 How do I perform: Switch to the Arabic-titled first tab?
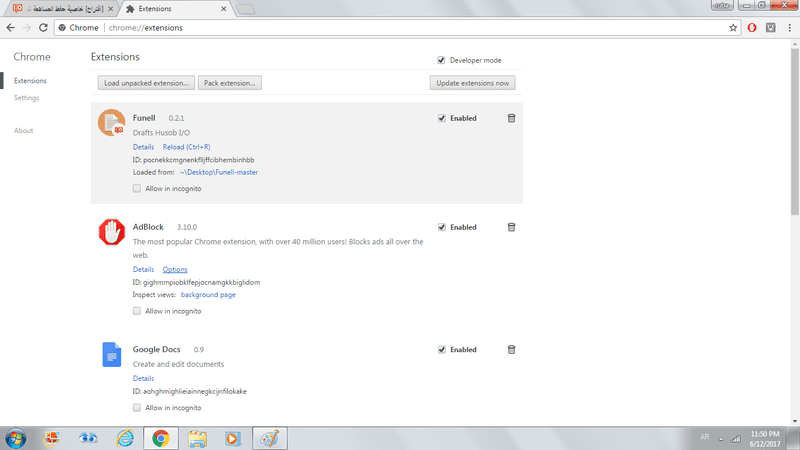click(64, 9)
